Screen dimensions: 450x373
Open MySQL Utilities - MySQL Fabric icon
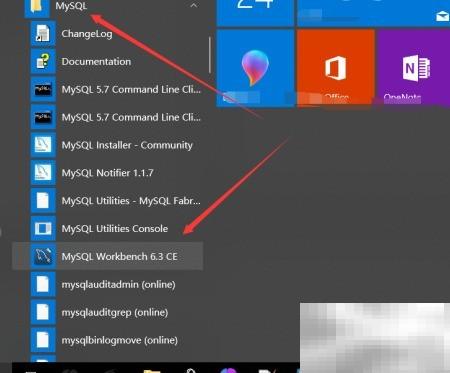[43, 201]
